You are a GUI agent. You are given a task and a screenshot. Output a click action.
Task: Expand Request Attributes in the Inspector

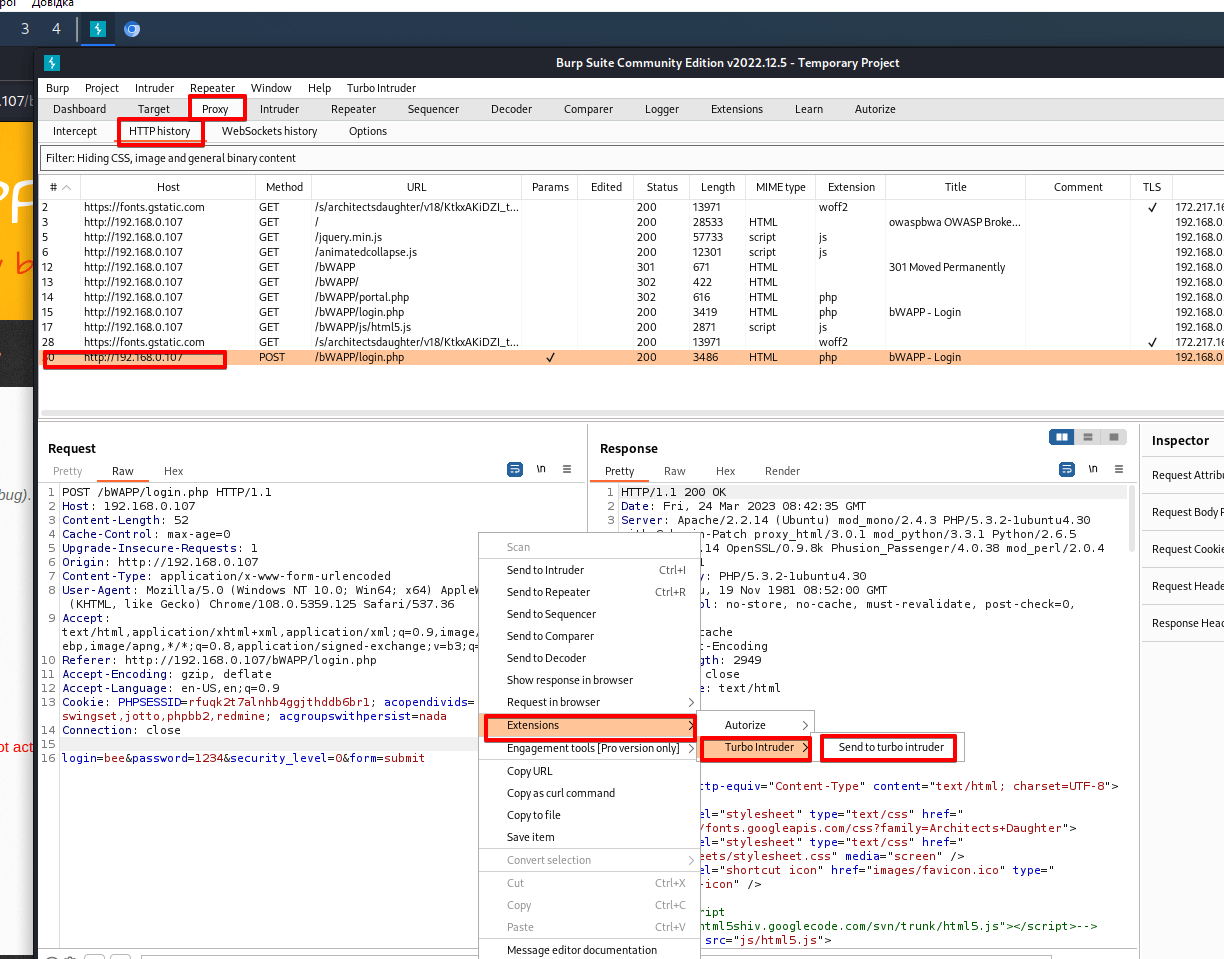tap(1187, 475)
